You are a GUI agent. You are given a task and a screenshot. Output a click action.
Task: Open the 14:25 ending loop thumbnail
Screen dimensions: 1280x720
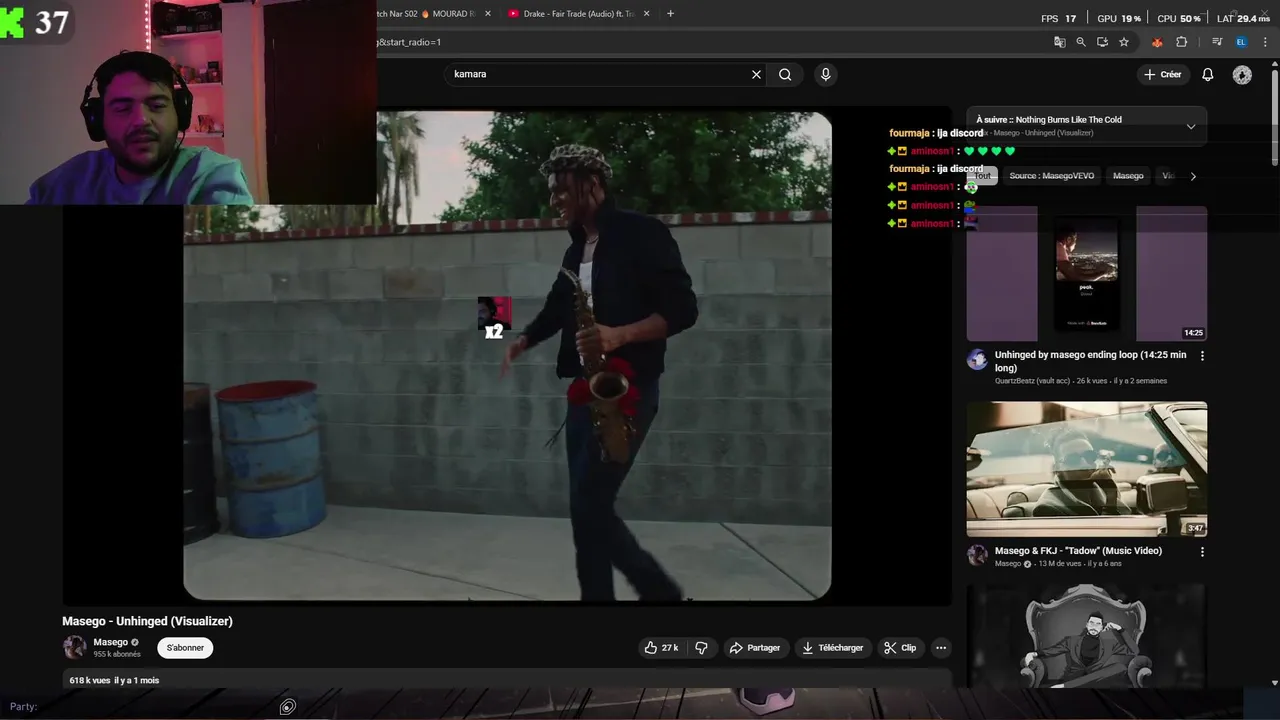(1087, 273)
